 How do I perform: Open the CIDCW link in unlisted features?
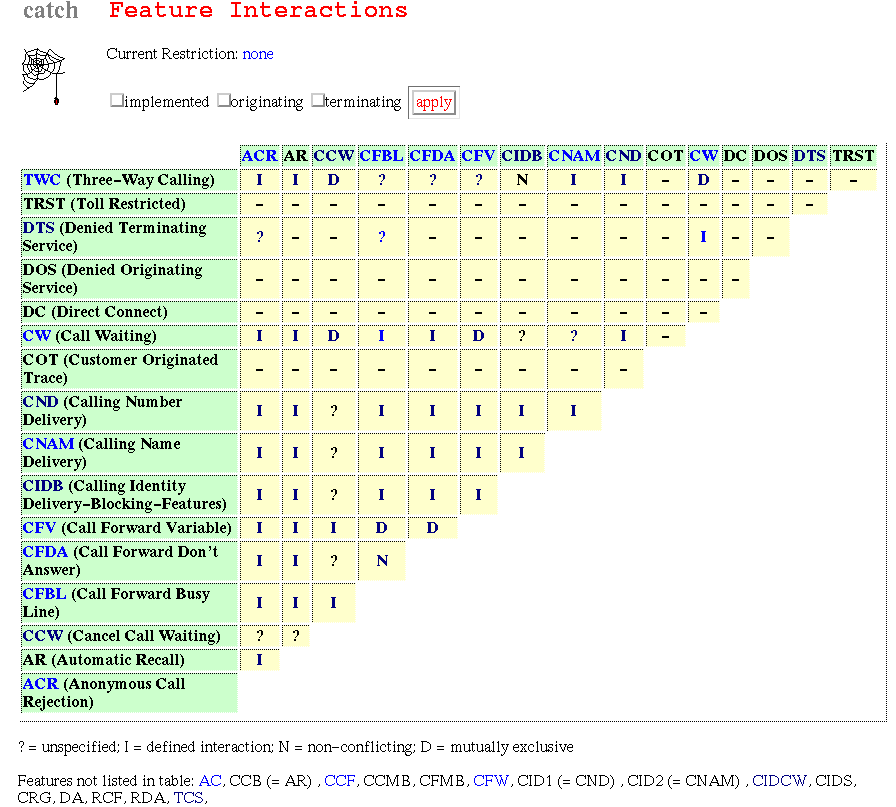point(779,781)
